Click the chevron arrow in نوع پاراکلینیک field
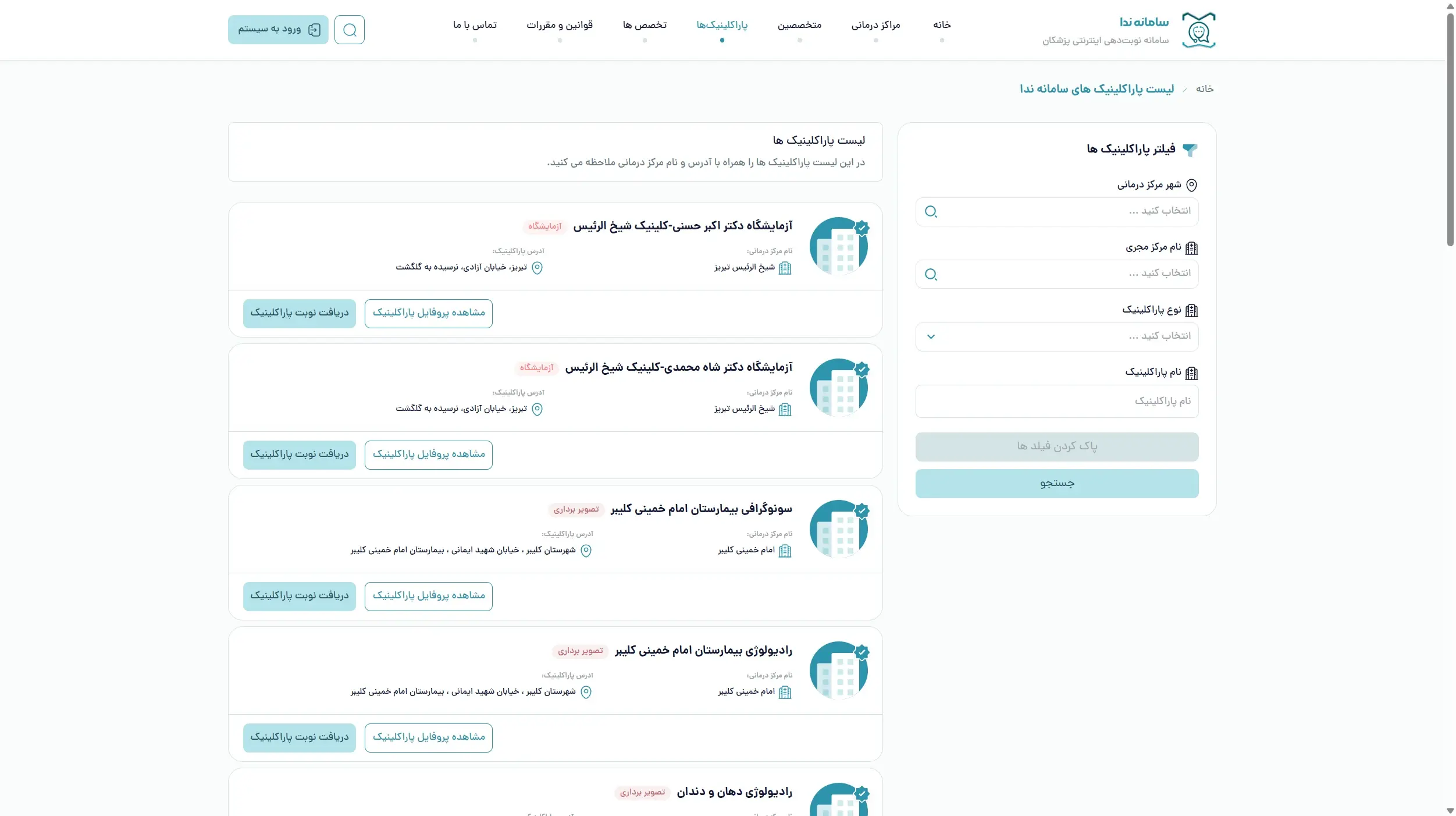Screen dimensions: 1456x816 tap(931, 336)
